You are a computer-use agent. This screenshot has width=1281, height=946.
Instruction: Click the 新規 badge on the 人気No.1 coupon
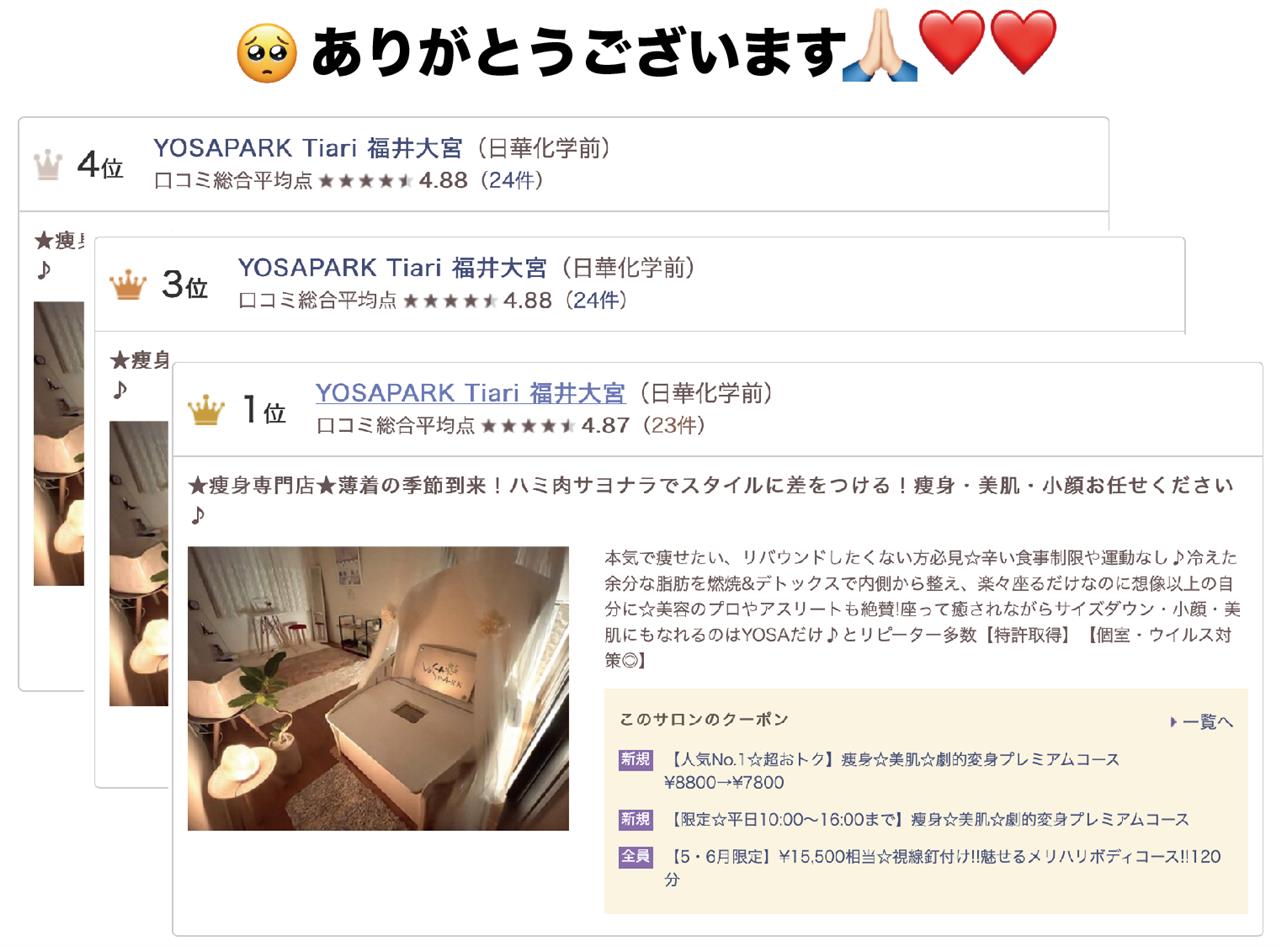pyautogui.click(x=635, y=760)
